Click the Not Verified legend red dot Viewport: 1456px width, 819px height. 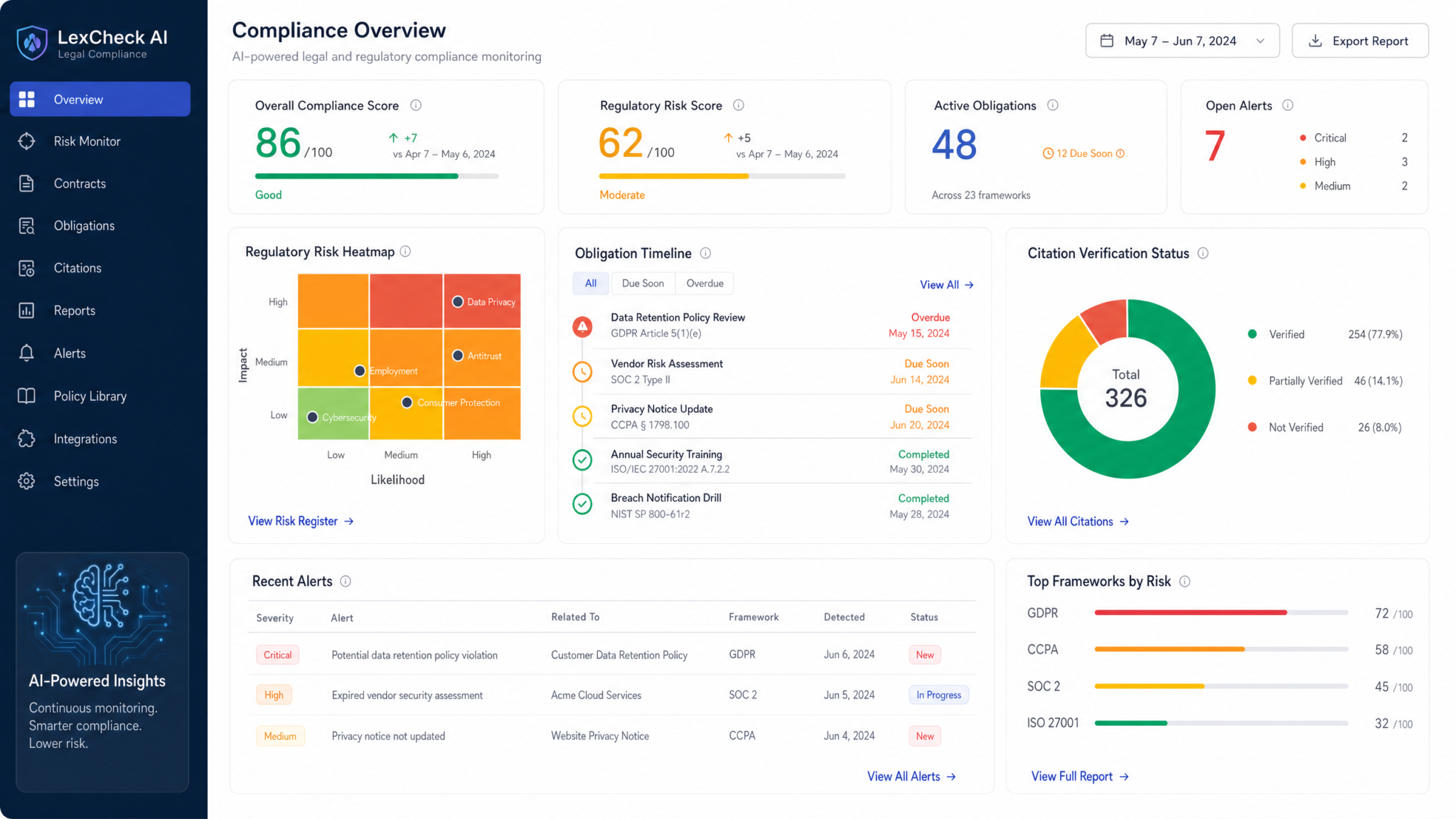pos(1252,427)
